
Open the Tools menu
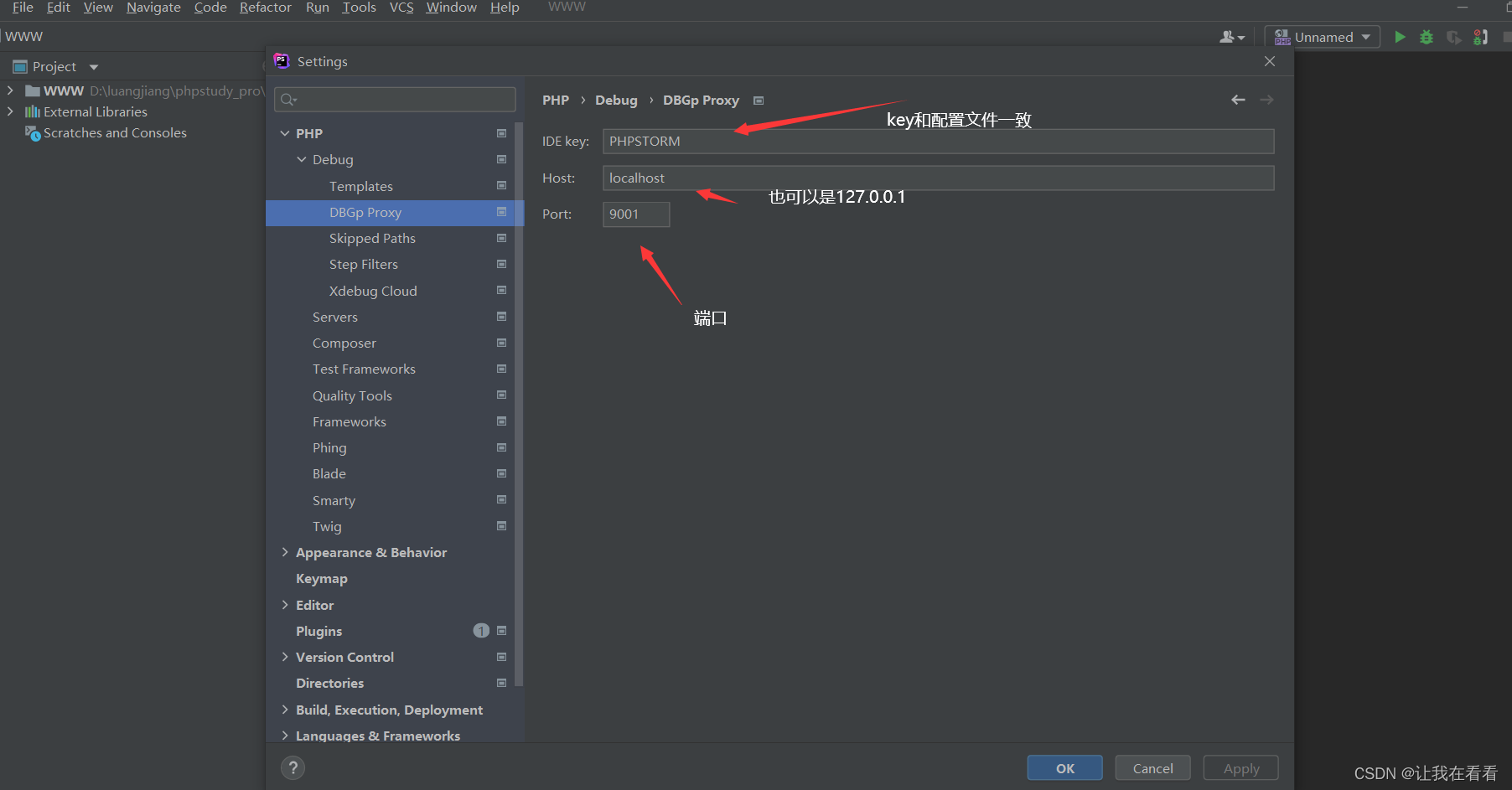(359, 8)
